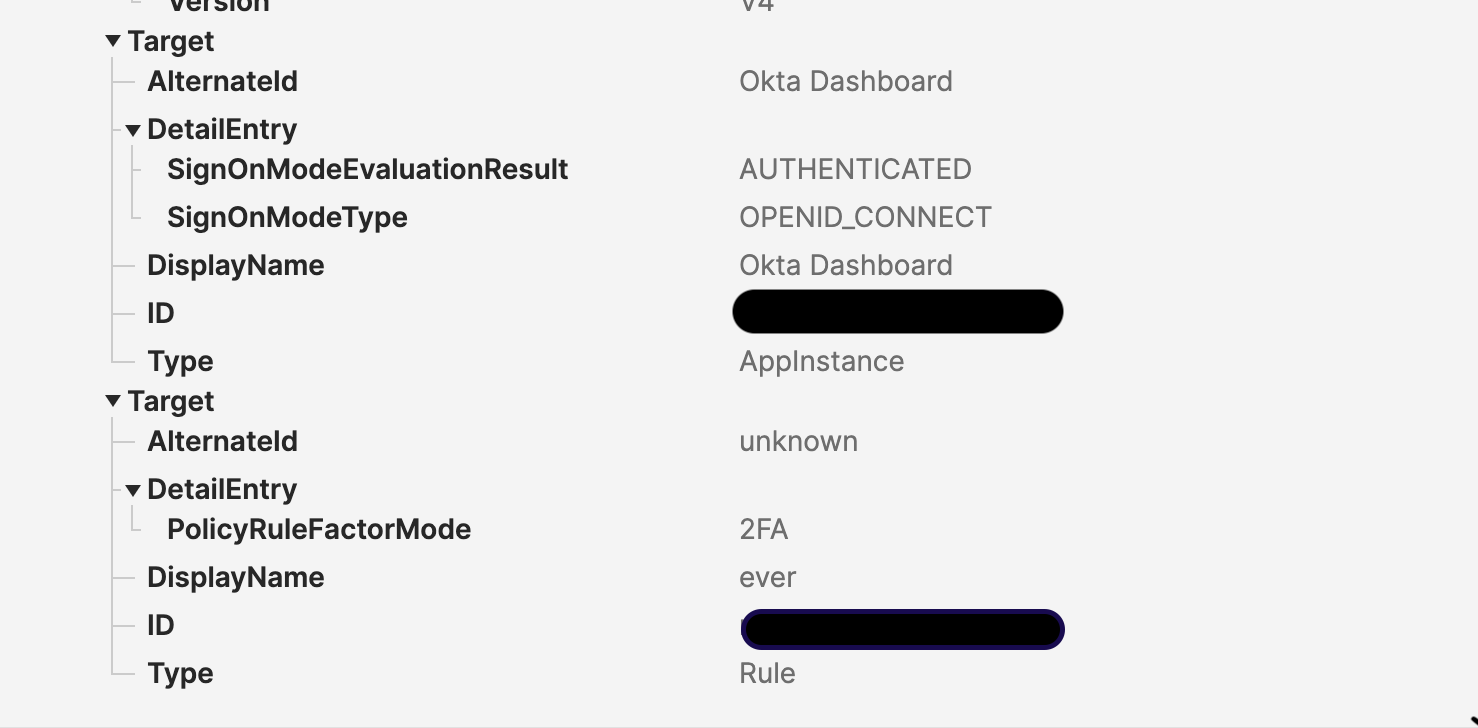Collapse the second Target section
The width and height of the screenshot is (1478, 728).
pos(113,401)
